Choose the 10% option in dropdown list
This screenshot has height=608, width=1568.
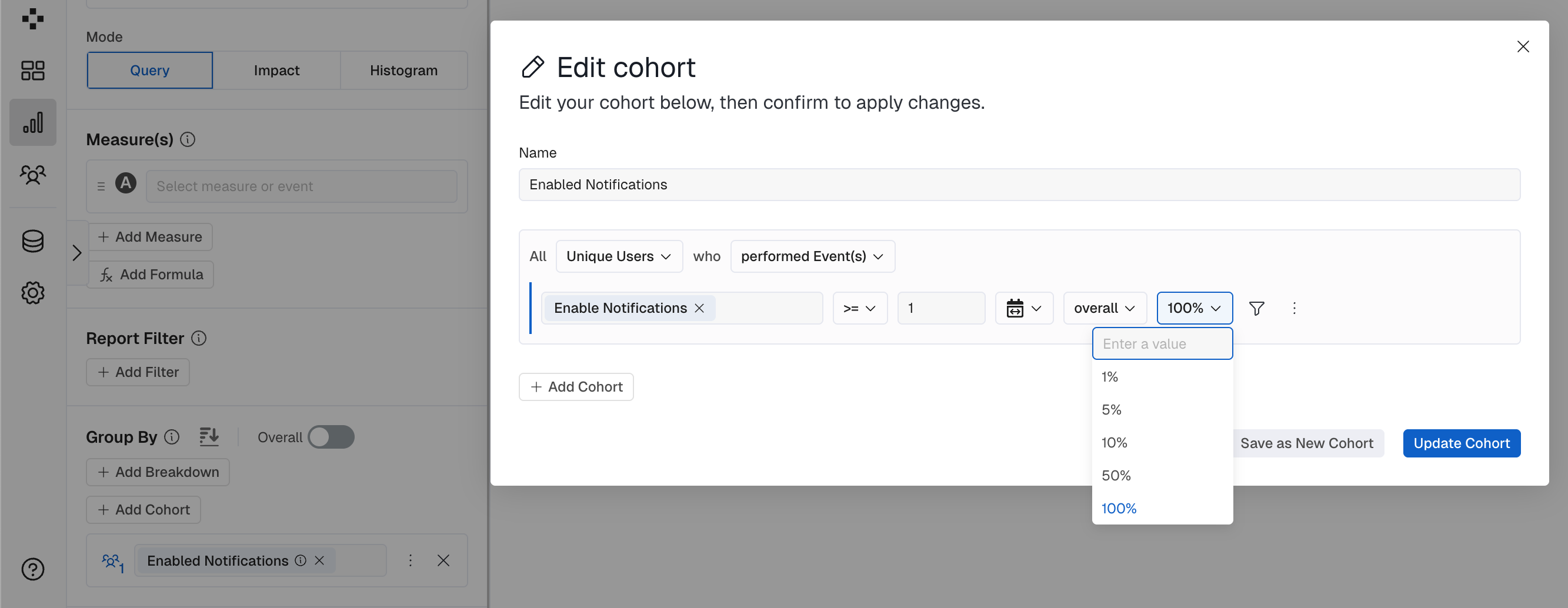coord(1115,442)
